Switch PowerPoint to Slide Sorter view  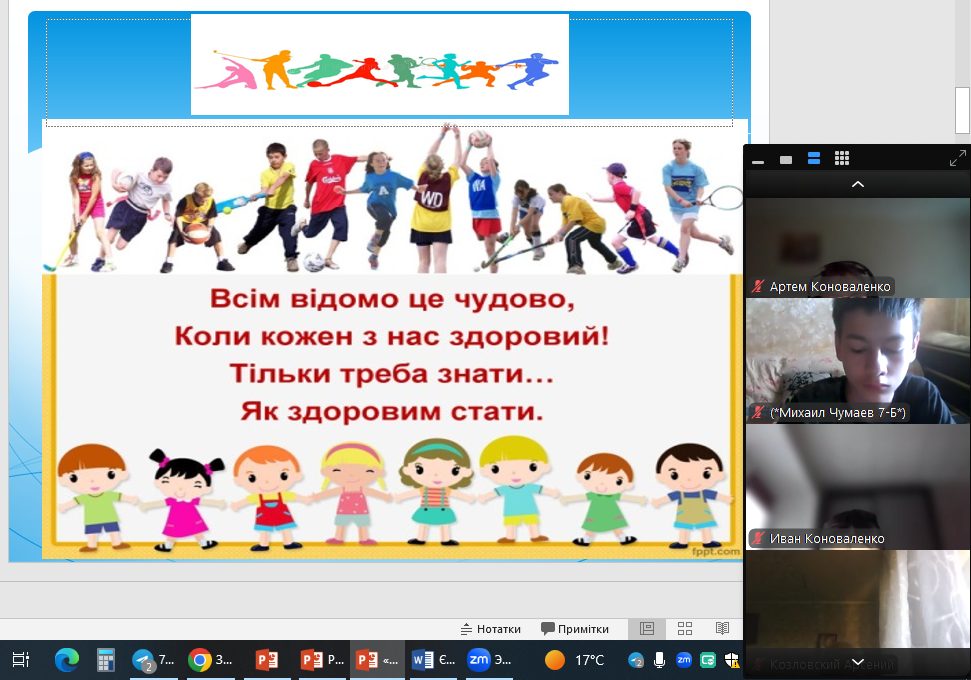[685, 629]
